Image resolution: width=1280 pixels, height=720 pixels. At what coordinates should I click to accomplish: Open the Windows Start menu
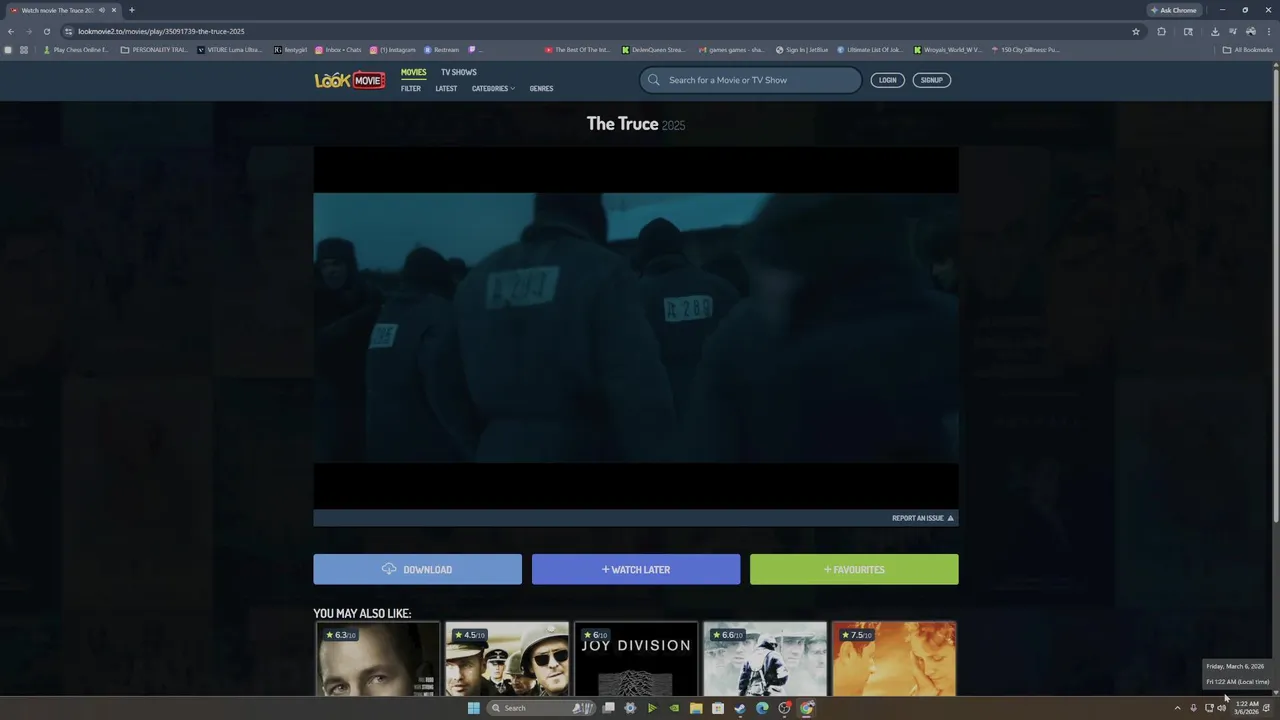click(x=473, y=708)
